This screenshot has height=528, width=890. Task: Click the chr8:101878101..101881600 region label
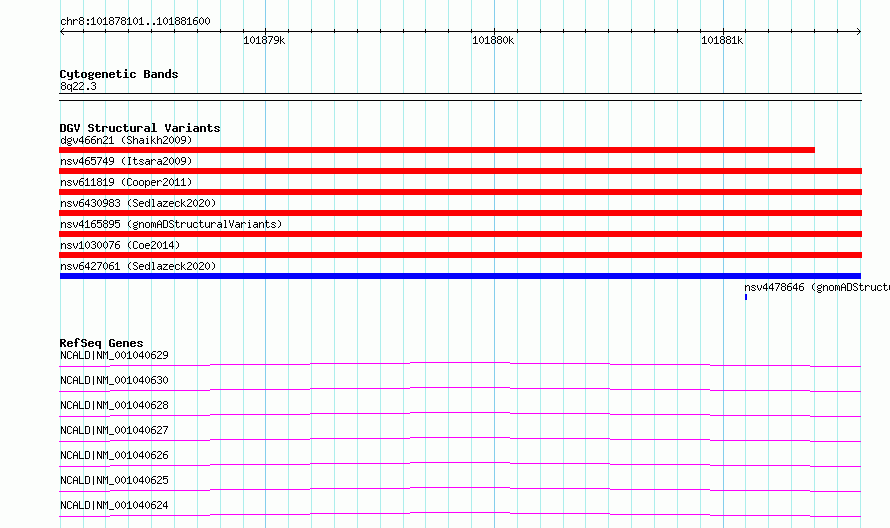point(135,22)
